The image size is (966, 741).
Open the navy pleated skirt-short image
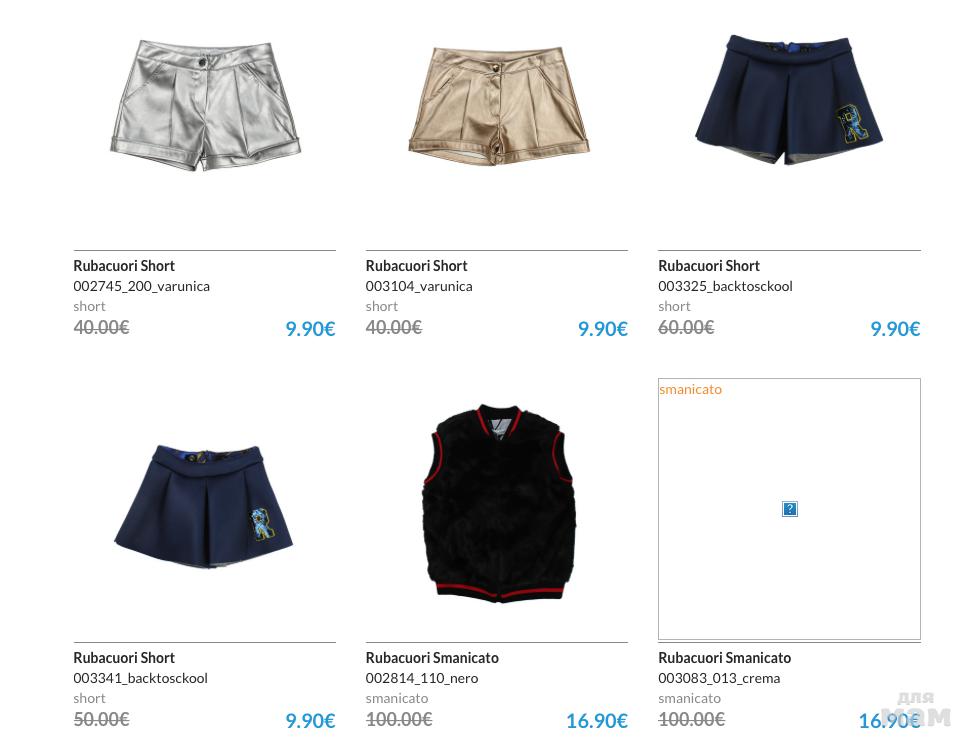(x=204, y=508)
